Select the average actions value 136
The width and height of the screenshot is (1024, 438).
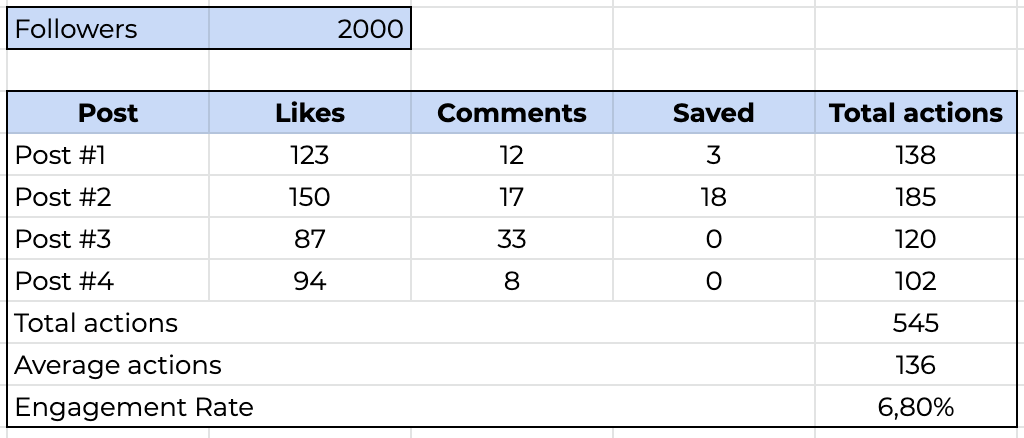(915, 365)
